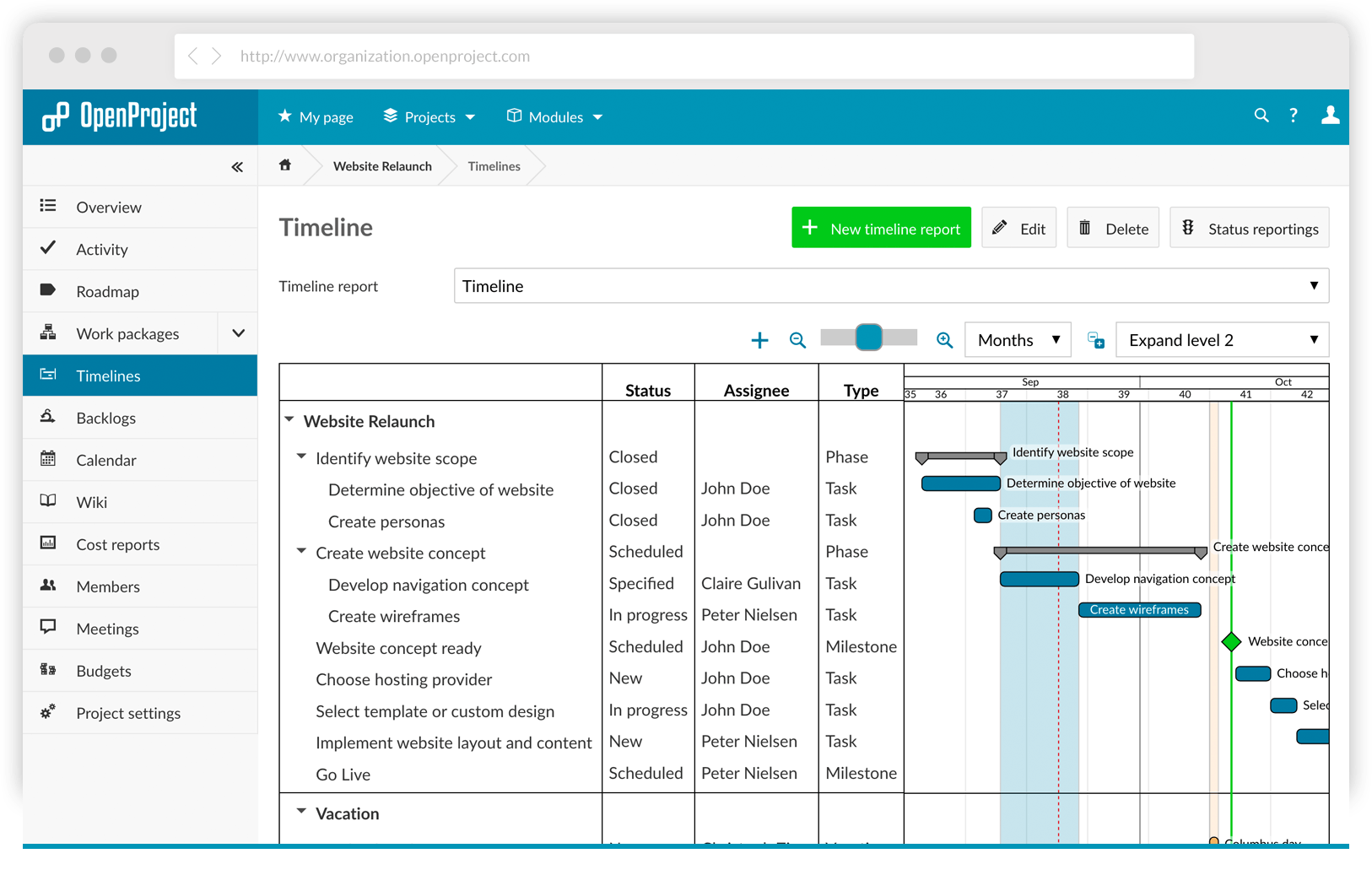Open the user account avatar icon
The height and width of the screenshot is (875, 1372).
click(1330, 116)
